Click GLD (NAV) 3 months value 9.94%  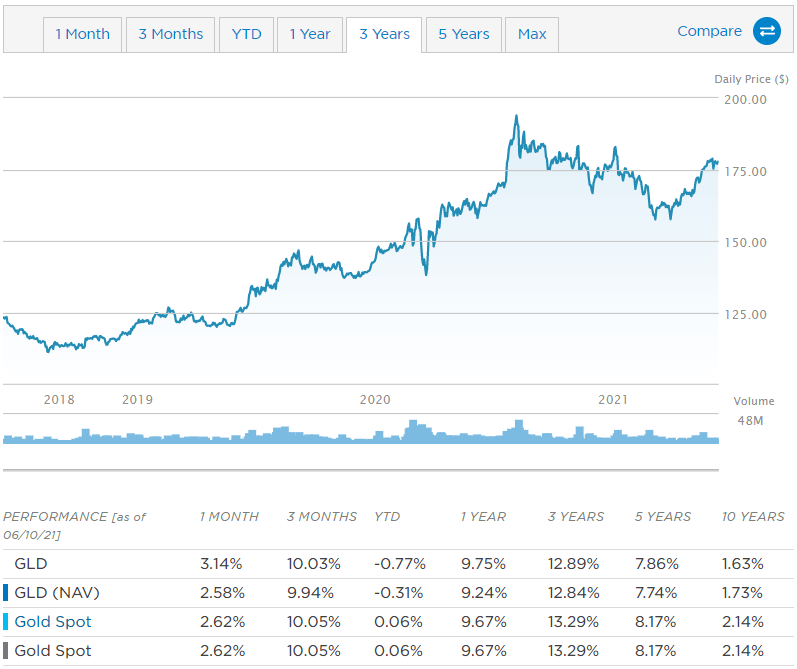point(311,593)
